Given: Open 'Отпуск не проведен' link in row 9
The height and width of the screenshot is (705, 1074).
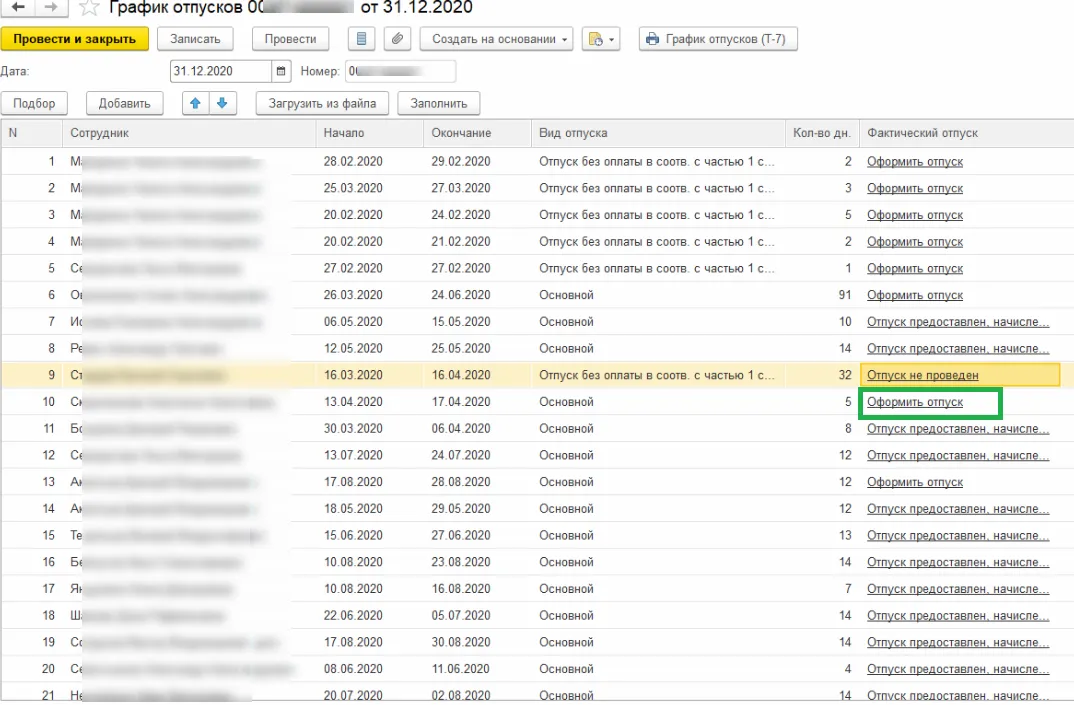Looking at the screenshot, I should (x=922, y=375).
